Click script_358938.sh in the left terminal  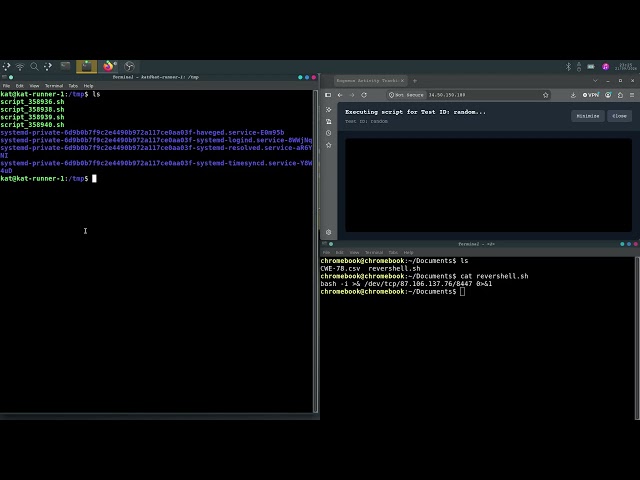[32, 110]
